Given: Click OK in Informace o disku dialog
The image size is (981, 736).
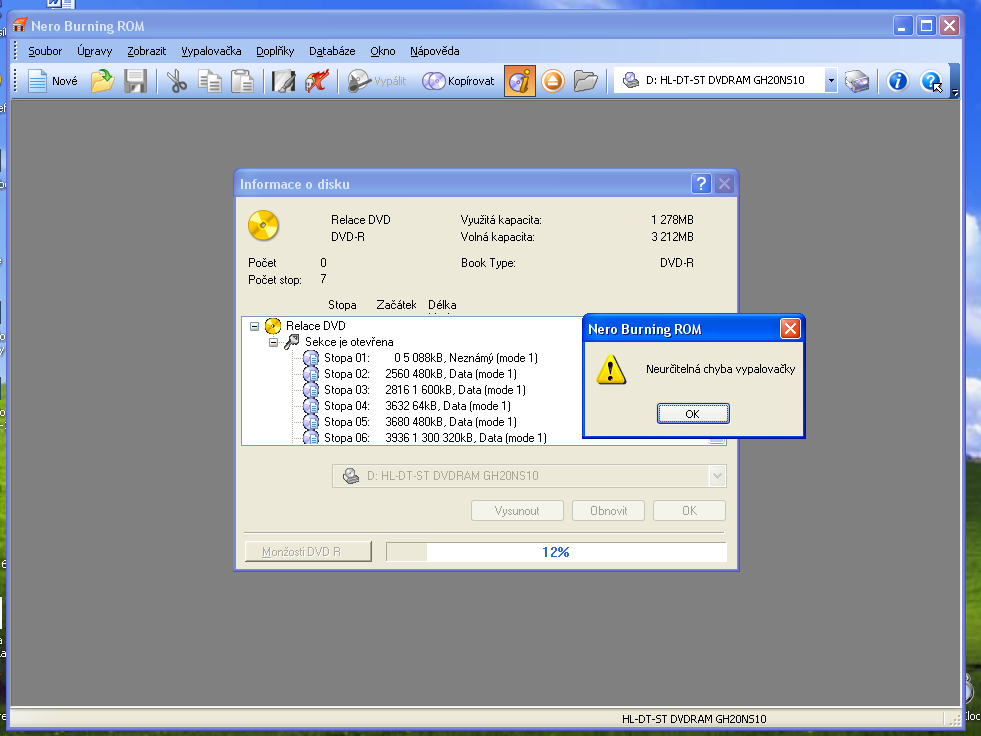Looking at the screenshot, I should 689,511.
